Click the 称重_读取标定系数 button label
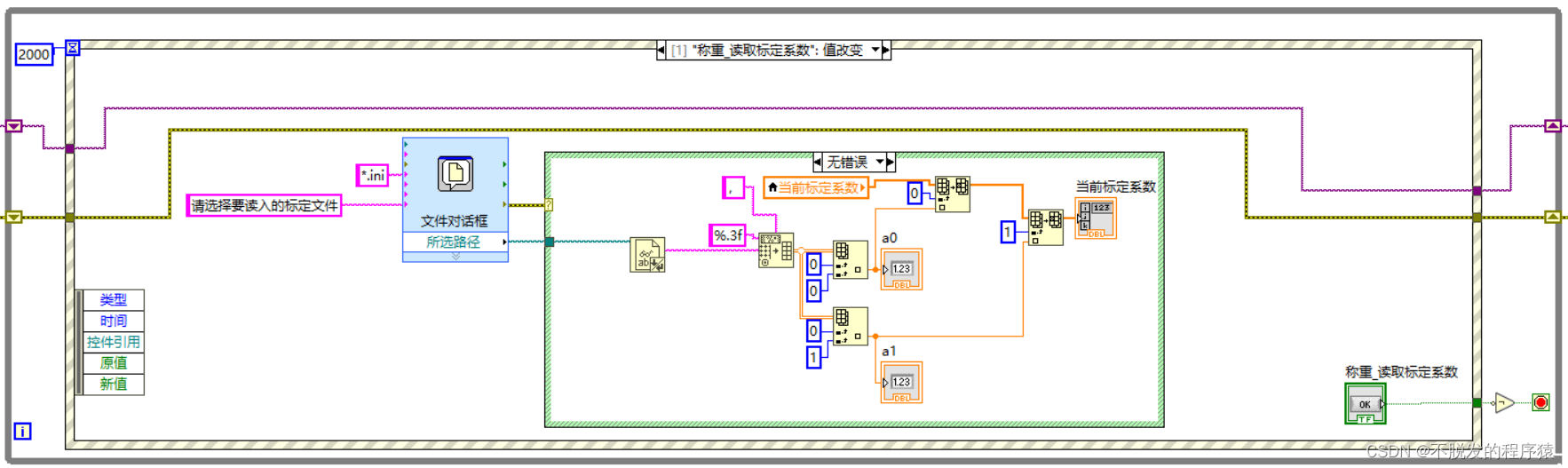The image size is (1568, 468). point(1401,372)
